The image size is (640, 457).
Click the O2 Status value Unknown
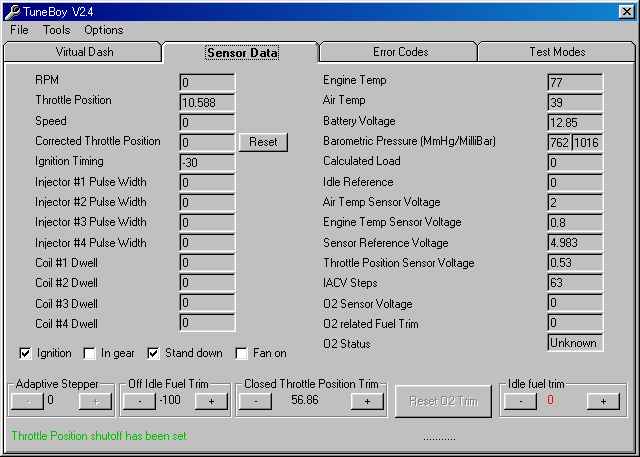click(x=575, y=343)
